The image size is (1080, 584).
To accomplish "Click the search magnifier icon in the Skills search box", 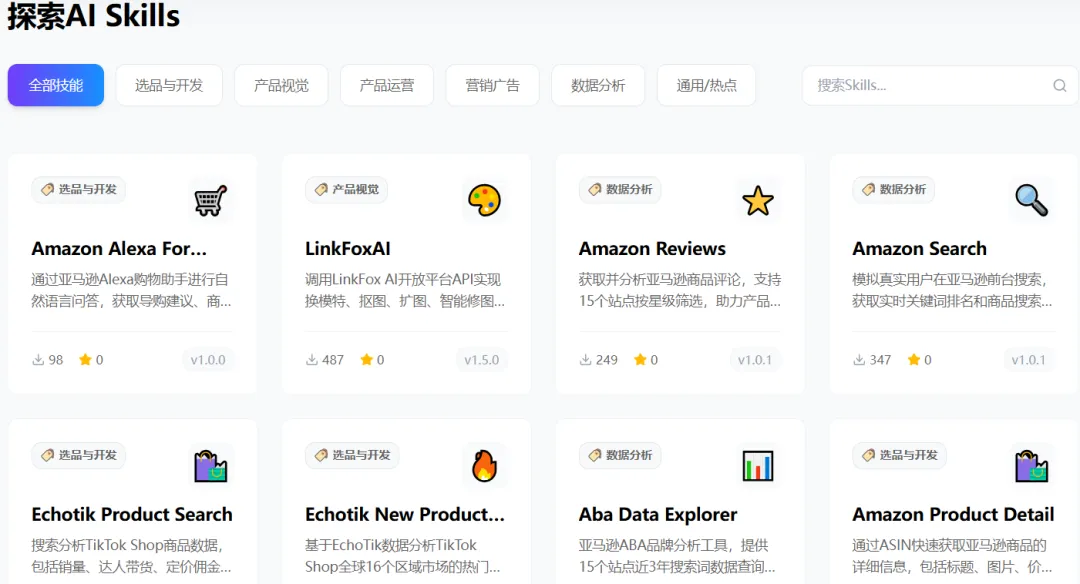I will (x=1059, y=85).
